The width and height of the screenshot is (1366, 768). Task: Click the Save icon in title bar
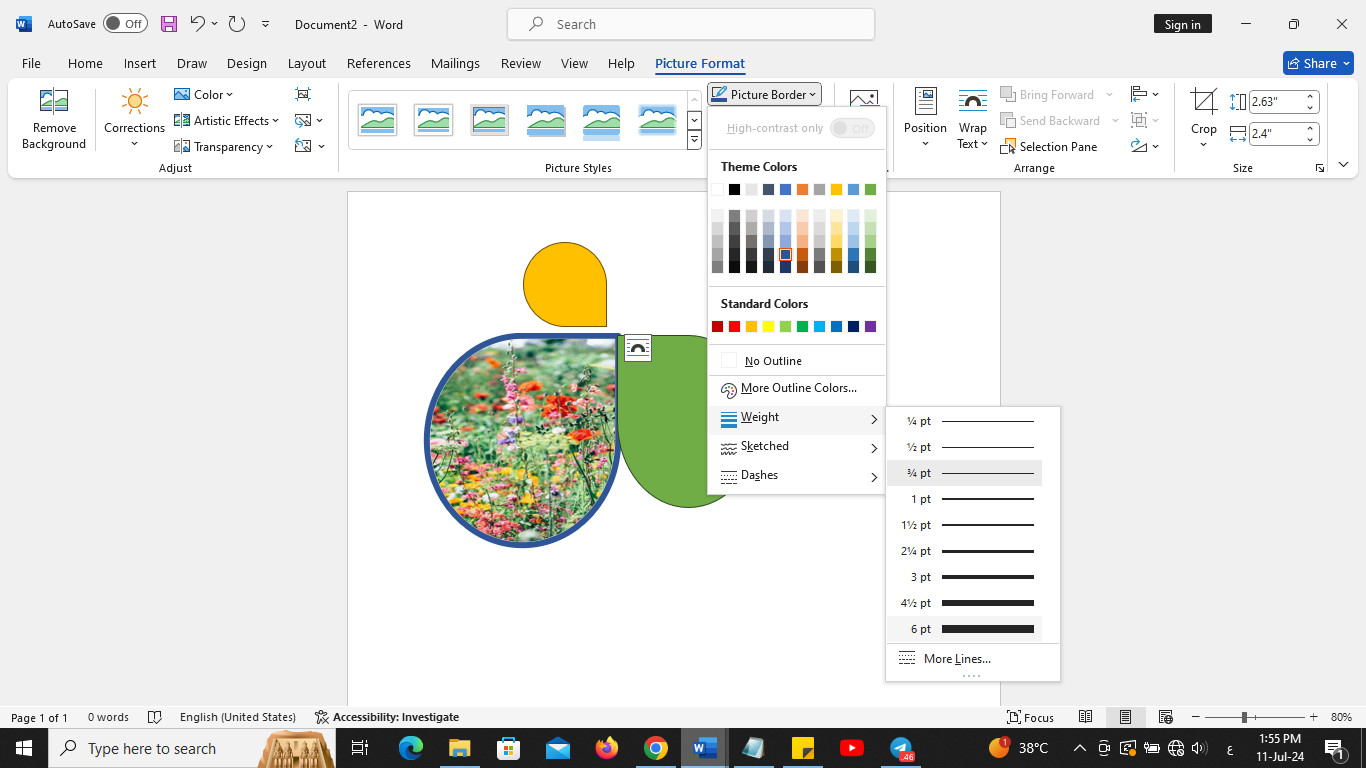point(169,24)
